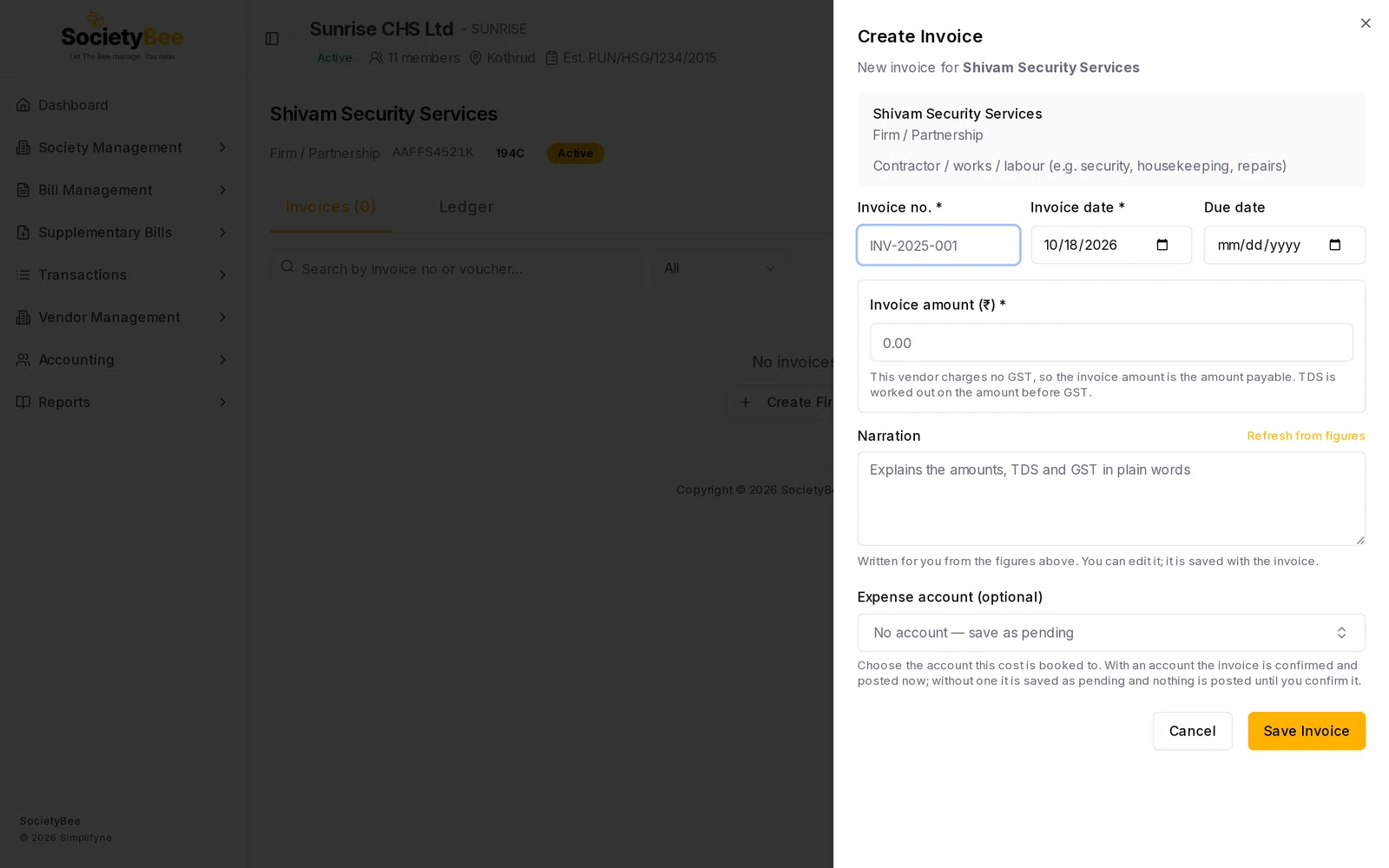Expand Supplementary Bills submenu chevron
Viewport: 1389px width, 868px height.
(x=222, y=233)
